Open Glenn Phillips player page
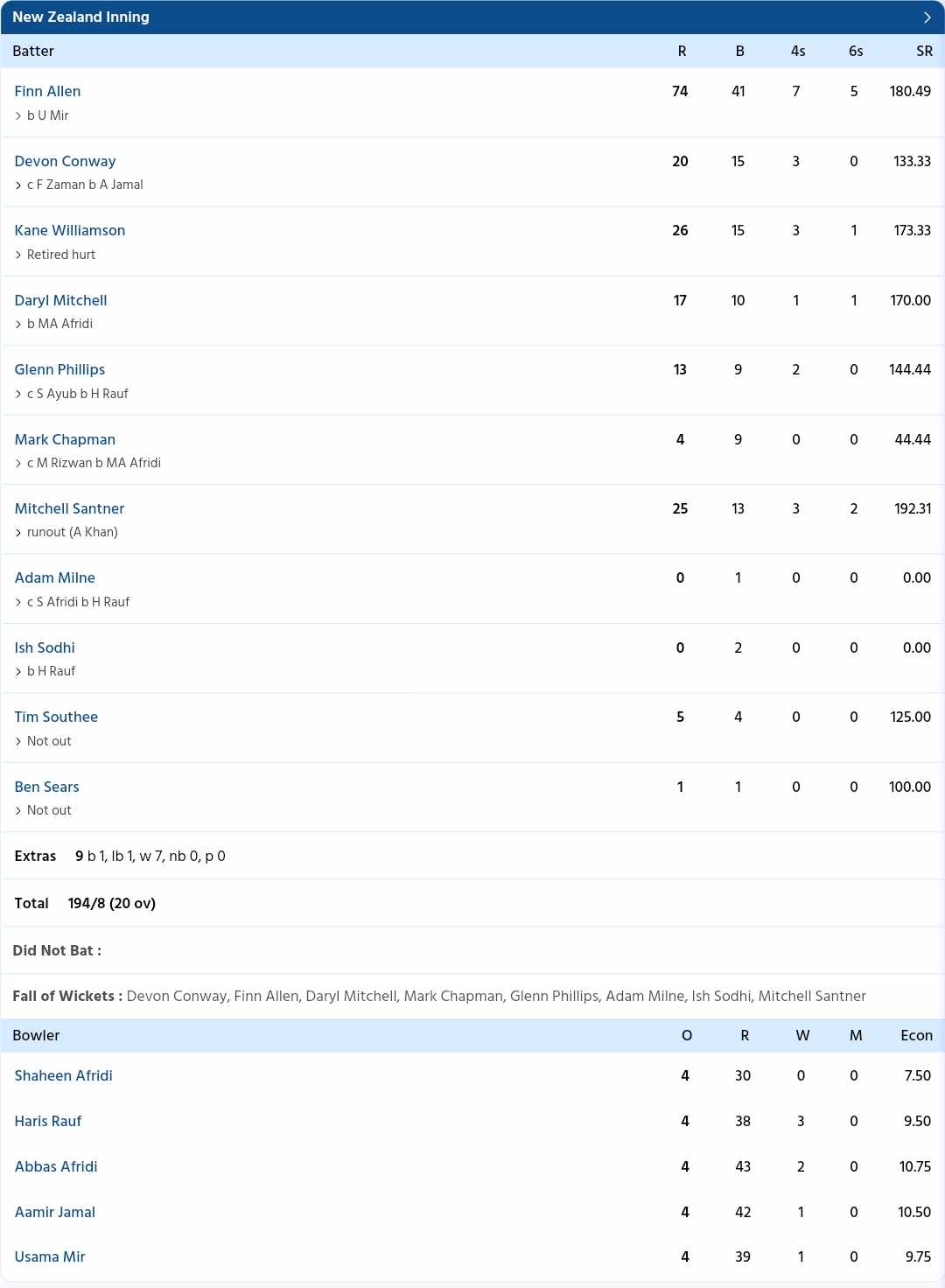Image resolution: width=945 pixels, height=1288 pixels. [59, 369]
